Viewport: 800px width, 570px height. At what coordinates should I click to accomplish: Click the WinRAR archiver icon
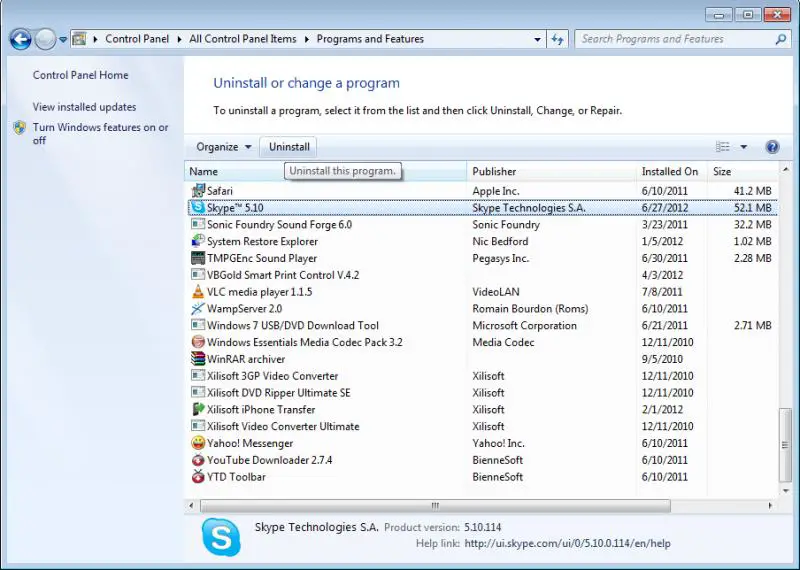pyautogui.click(x=198, y=359)
